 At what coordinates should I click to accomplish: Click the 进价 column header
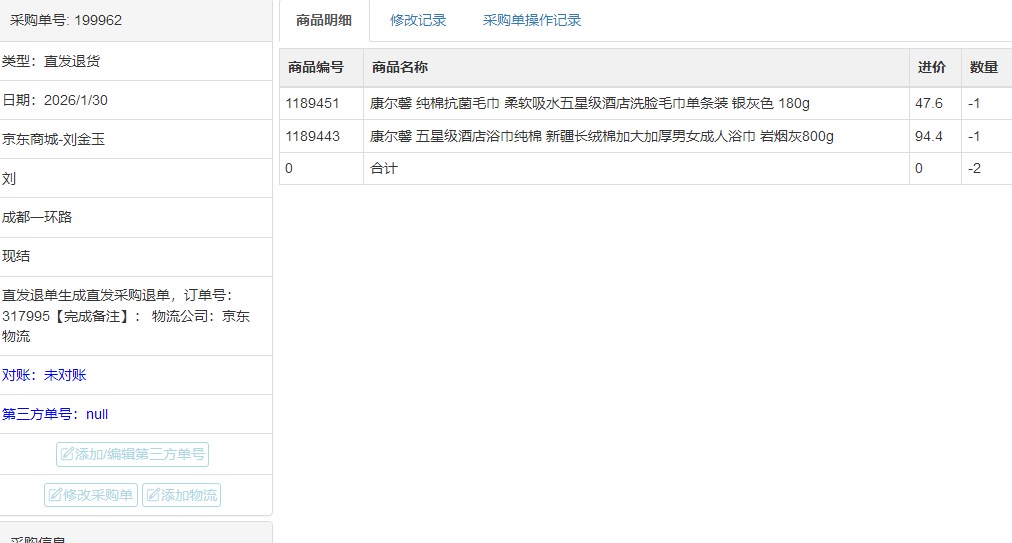(931, 68)
